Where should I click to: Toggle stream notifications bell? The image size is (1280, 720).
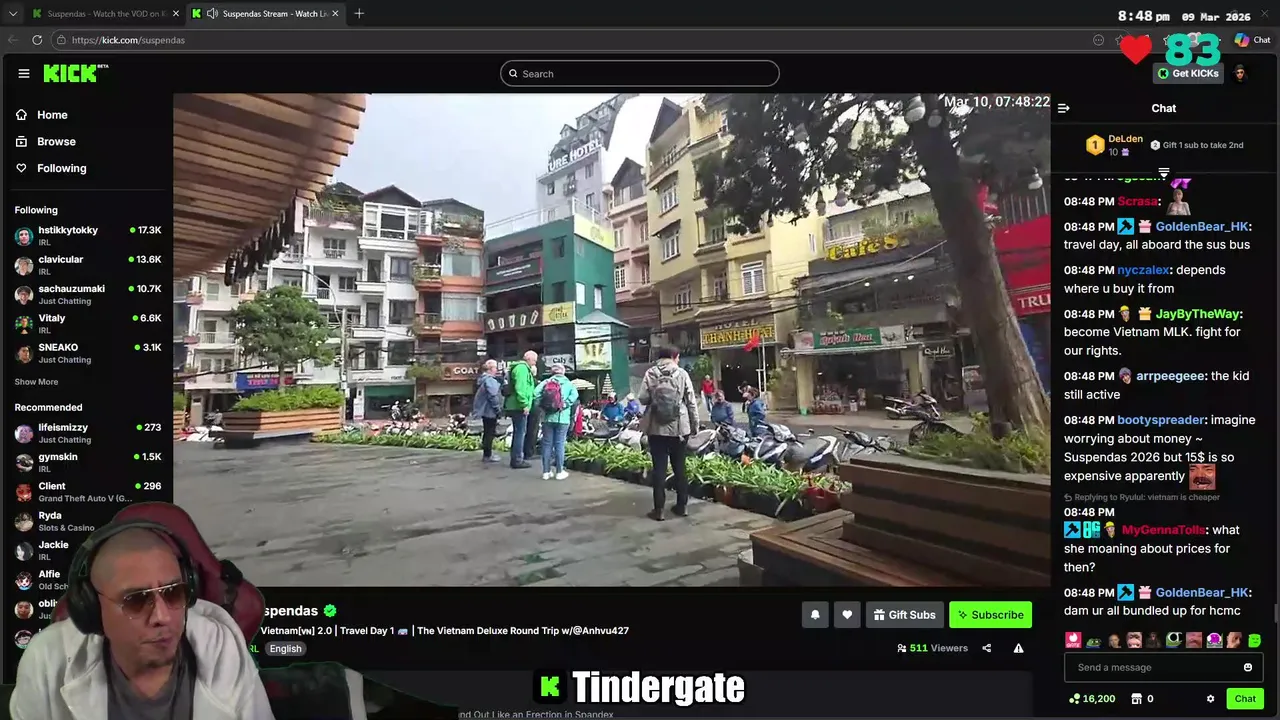[x=815, y=615]
